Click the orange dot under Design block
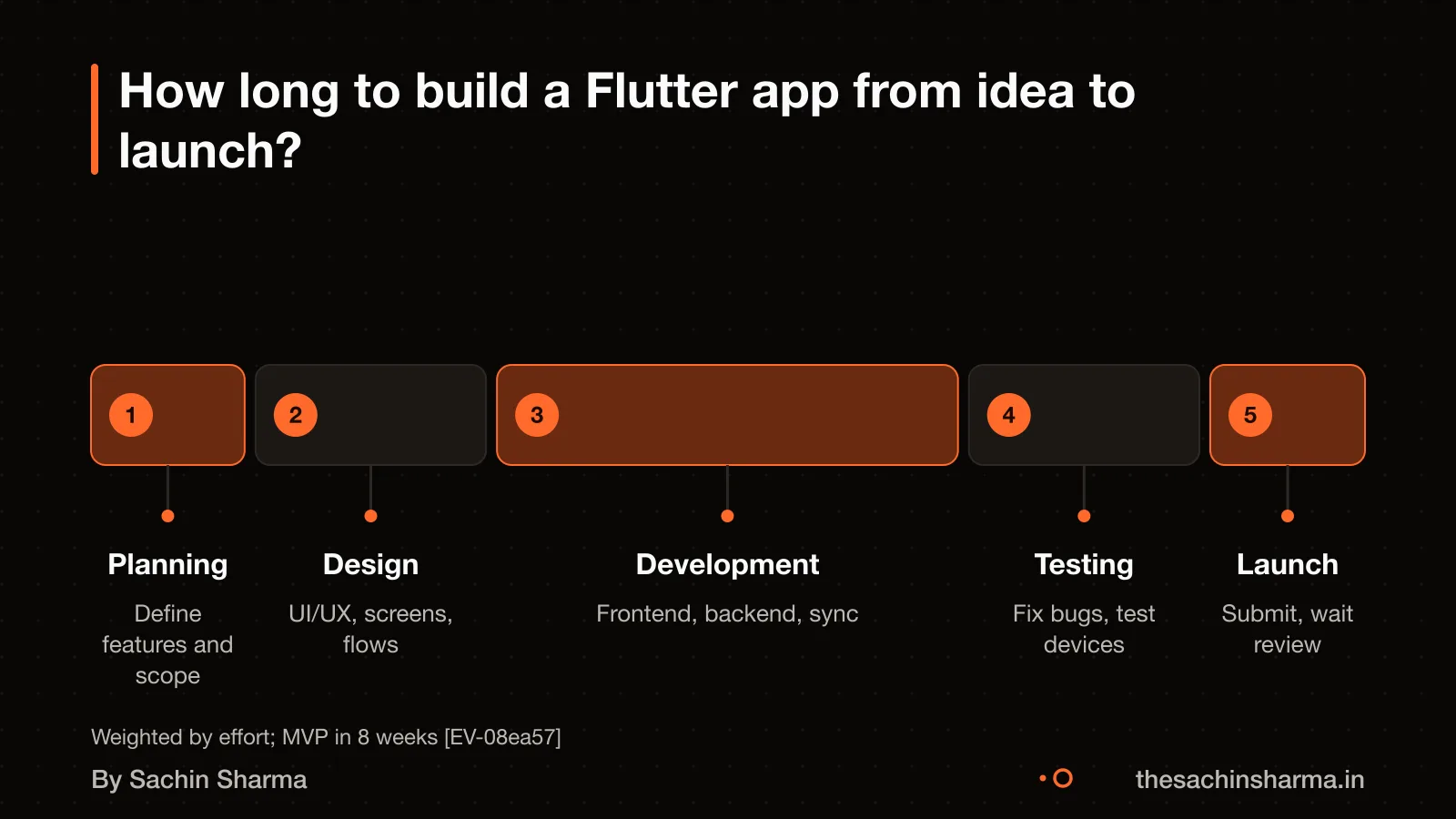 click(x=370, y=516)
